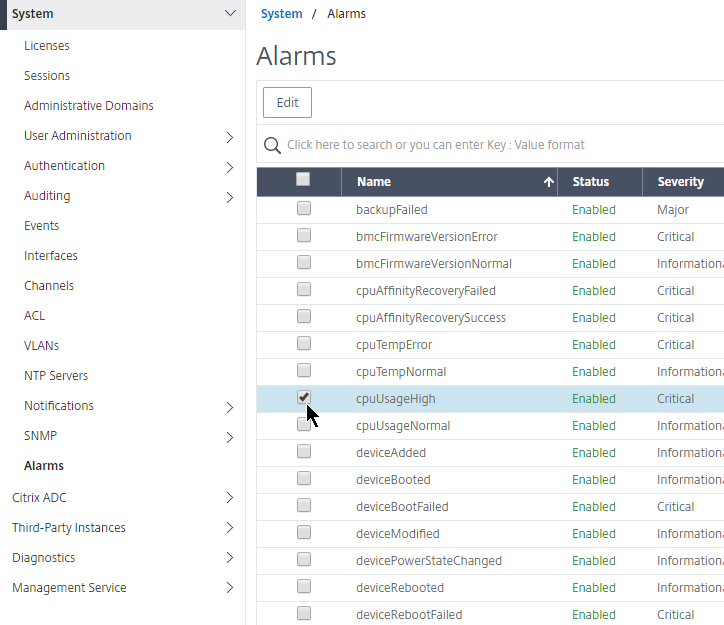Expand Diagnostics section arrow
724x625 pixels.
tap(230, 558)
